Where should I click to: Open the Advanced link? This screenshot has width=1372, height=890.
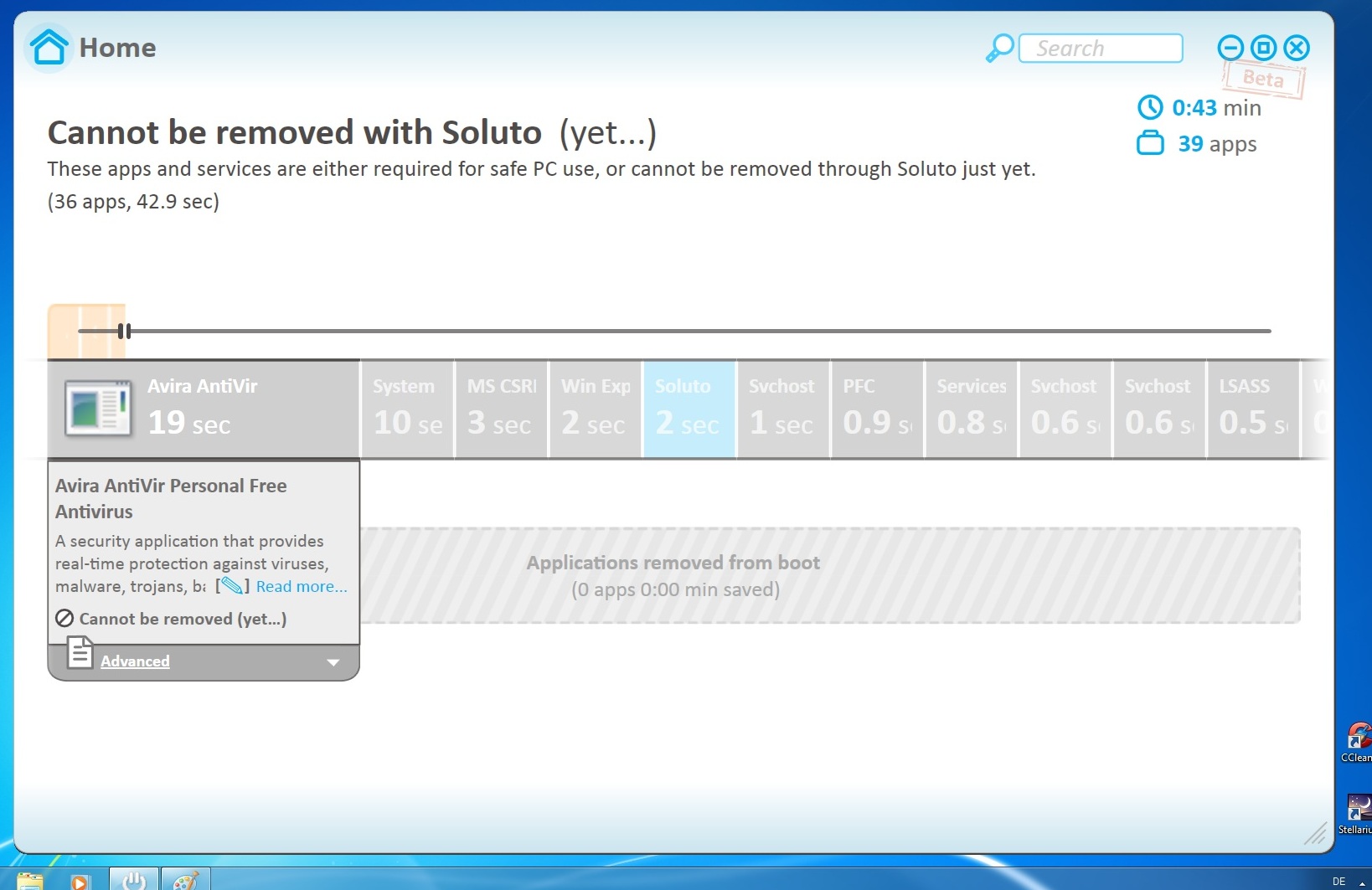point(135,661)
